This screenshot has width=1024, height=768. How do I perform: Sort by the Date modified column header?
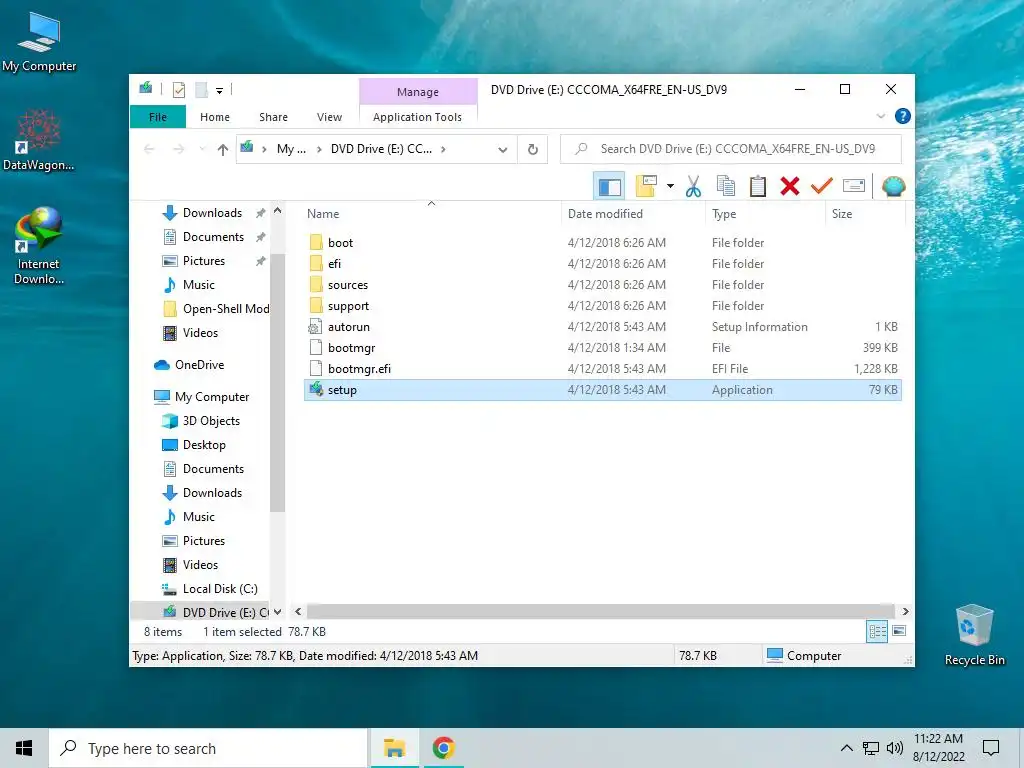coord(633,214)
